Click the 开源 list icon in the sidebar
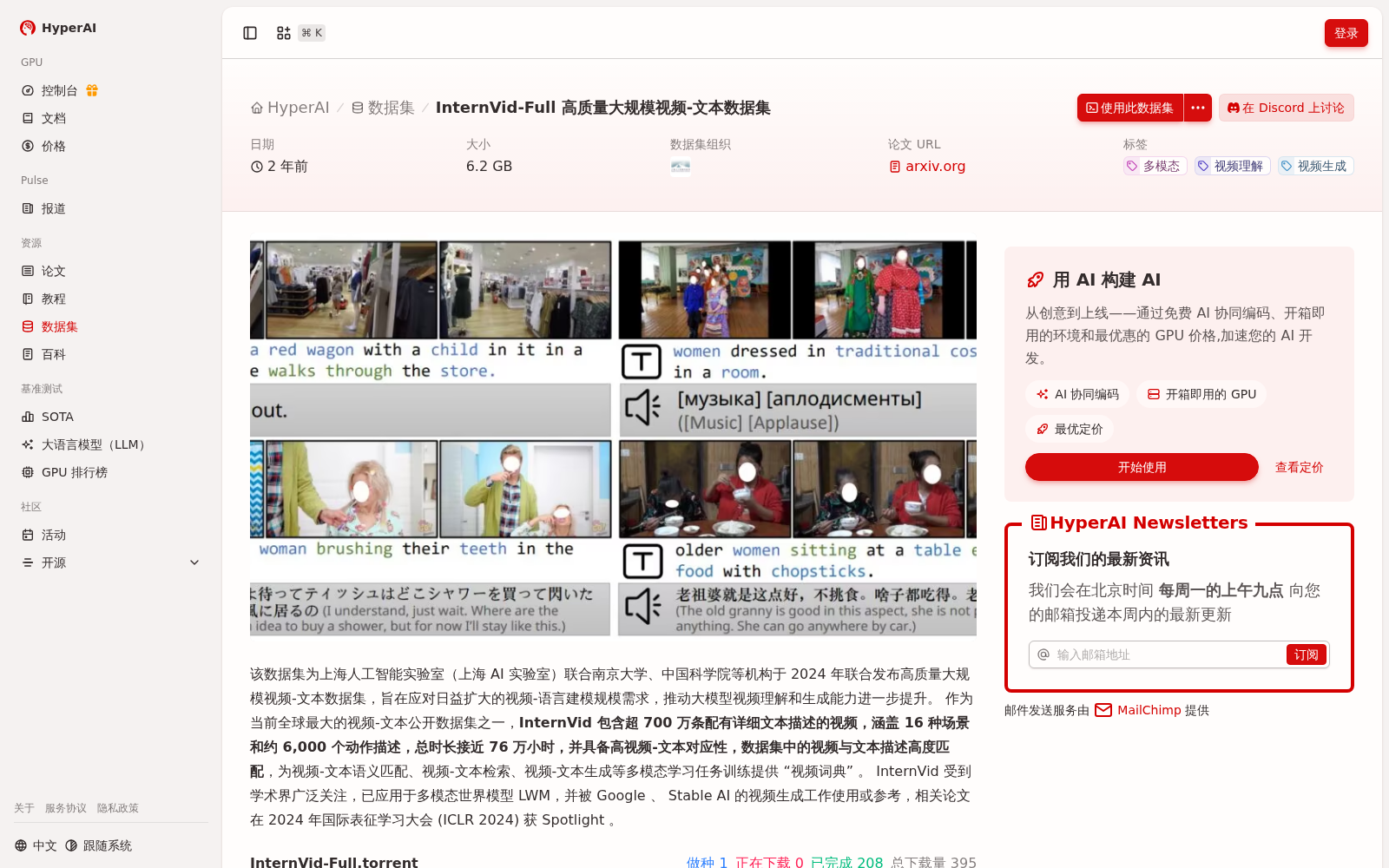 [x=28, y=562]
